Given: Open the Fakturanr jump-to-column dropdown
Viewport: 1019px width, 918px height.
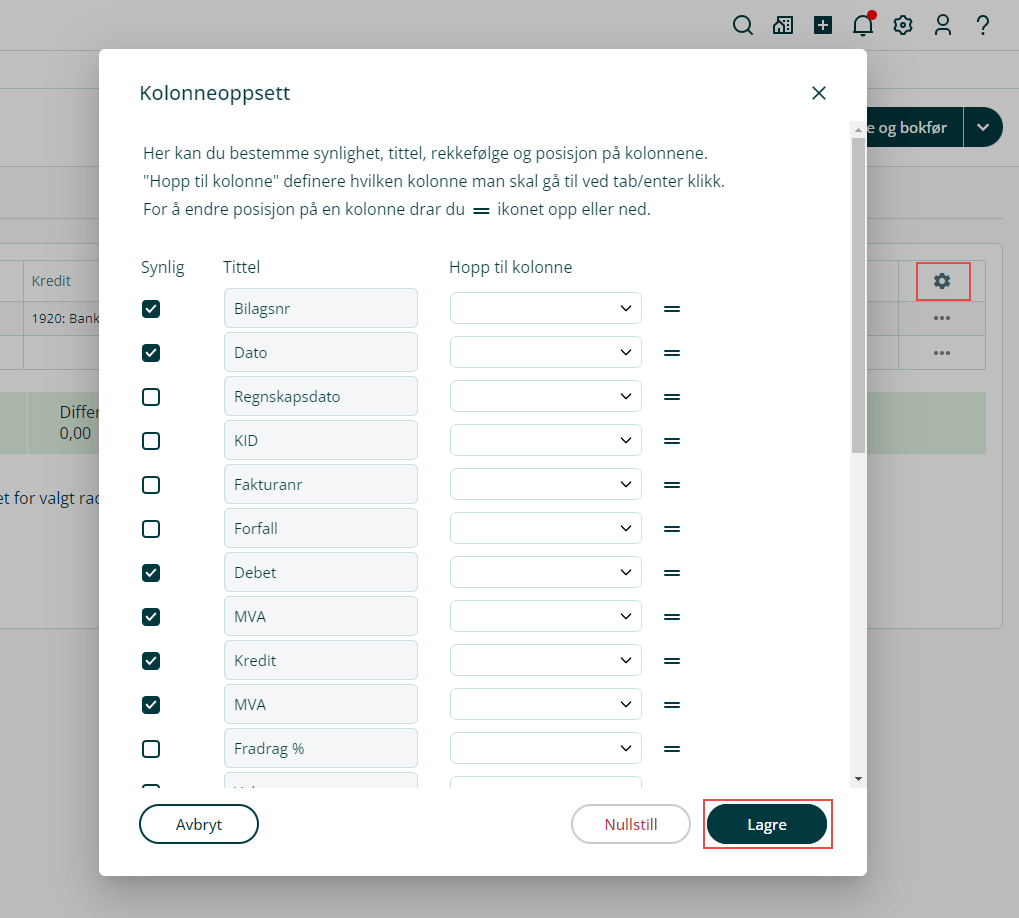Looking at the screenshot, I should coord(545,485).
